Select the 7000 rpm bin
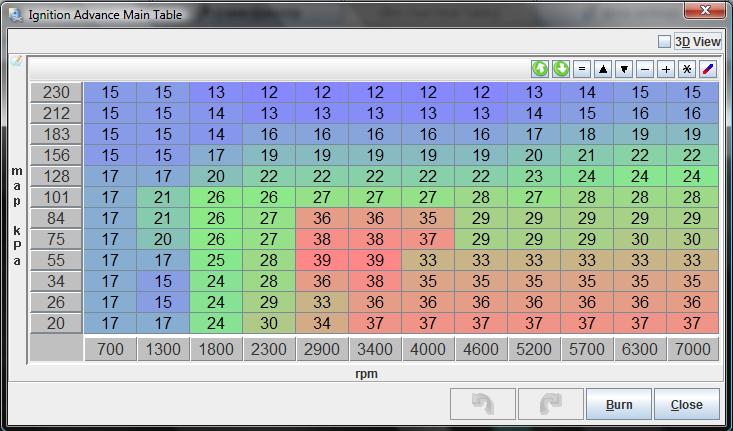The image size is (733, 431). tap(692, 349)
